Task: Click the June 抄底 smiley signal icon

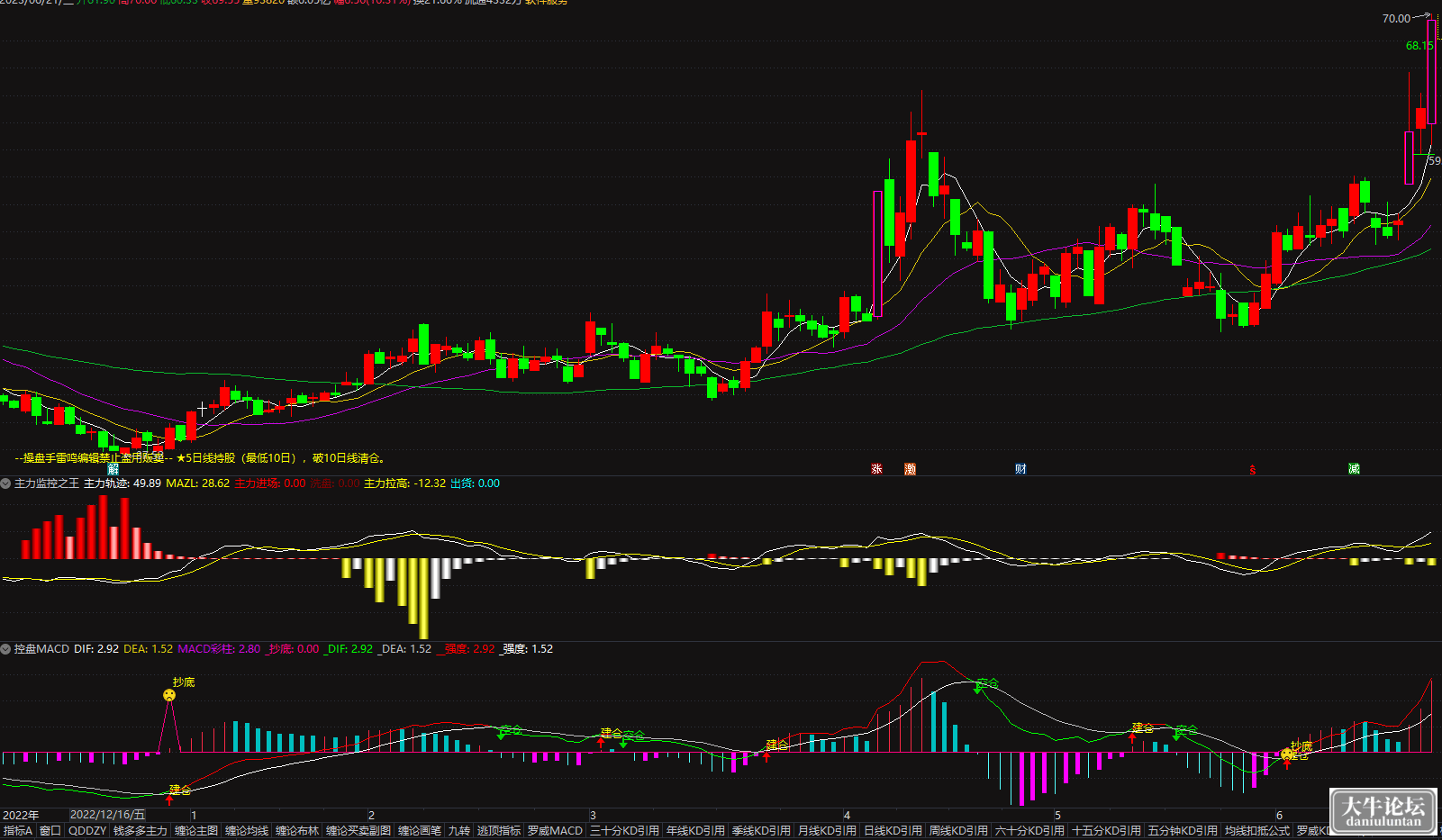Action: coord(1288,754)
